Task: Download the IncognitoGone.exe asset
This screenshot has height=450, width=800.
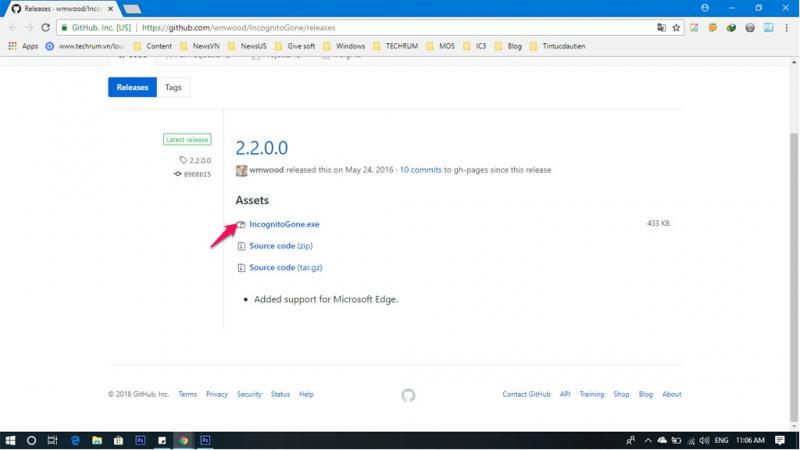Action: pos(284,224)
